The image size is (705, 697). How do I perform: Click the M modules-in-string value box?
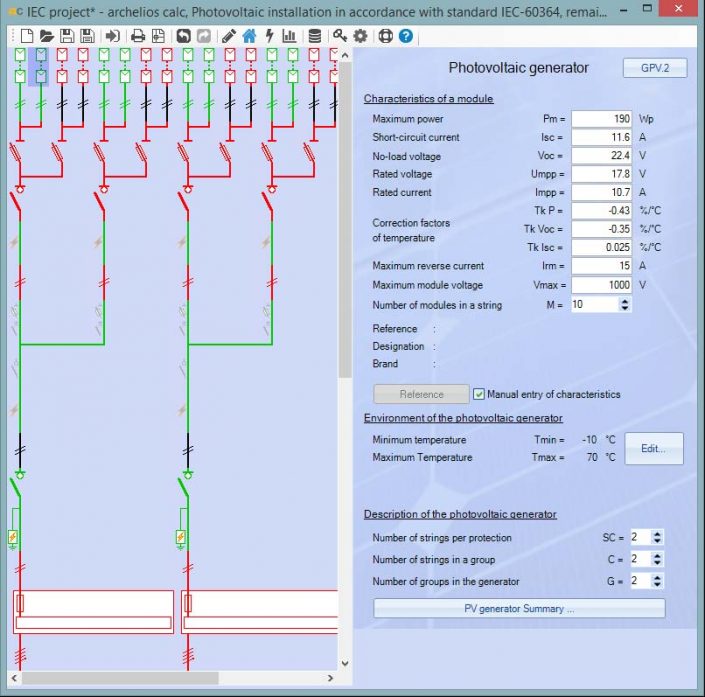[x=595, y=304]
